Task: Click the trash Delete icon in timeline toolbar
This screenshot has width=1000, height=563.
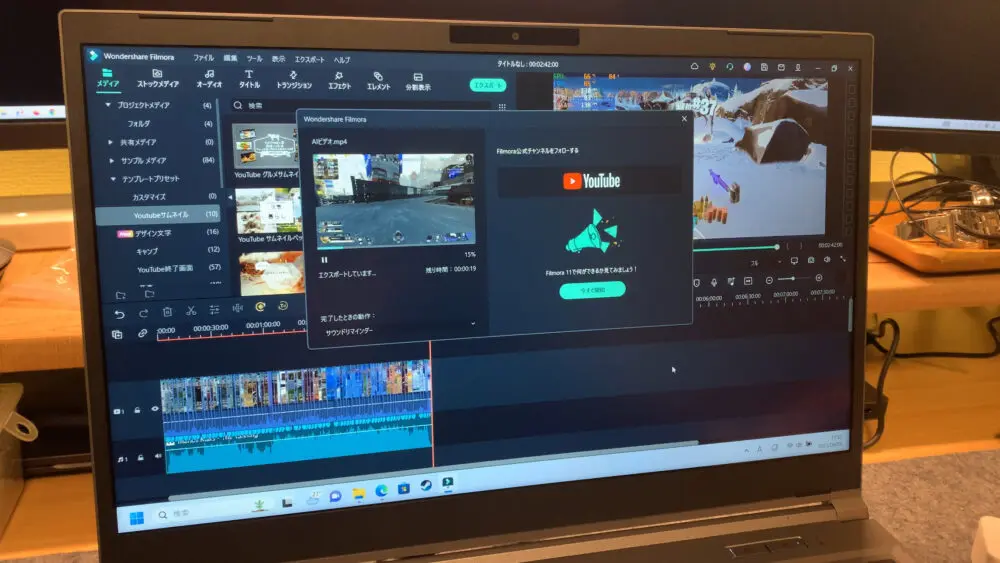Action: [x=167, y=312]
